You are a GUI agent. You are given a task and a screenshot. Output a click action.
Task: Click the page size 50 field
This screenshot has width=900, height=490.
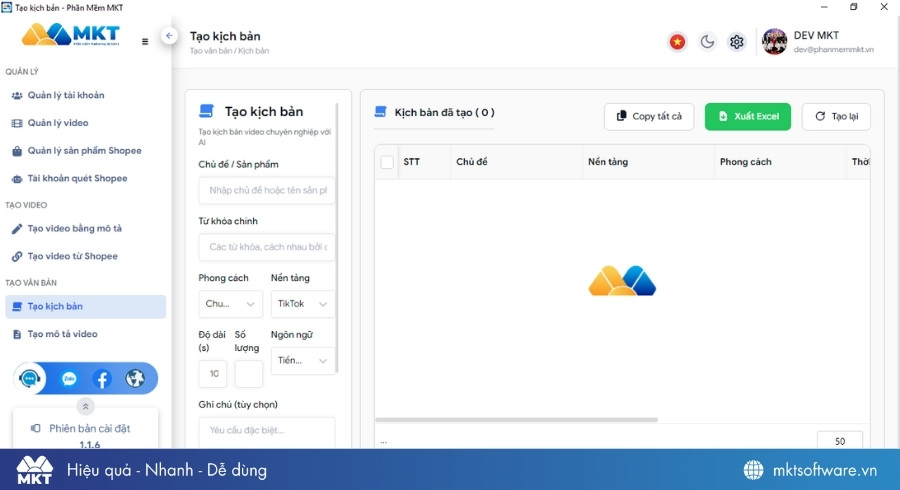(840, 441)
